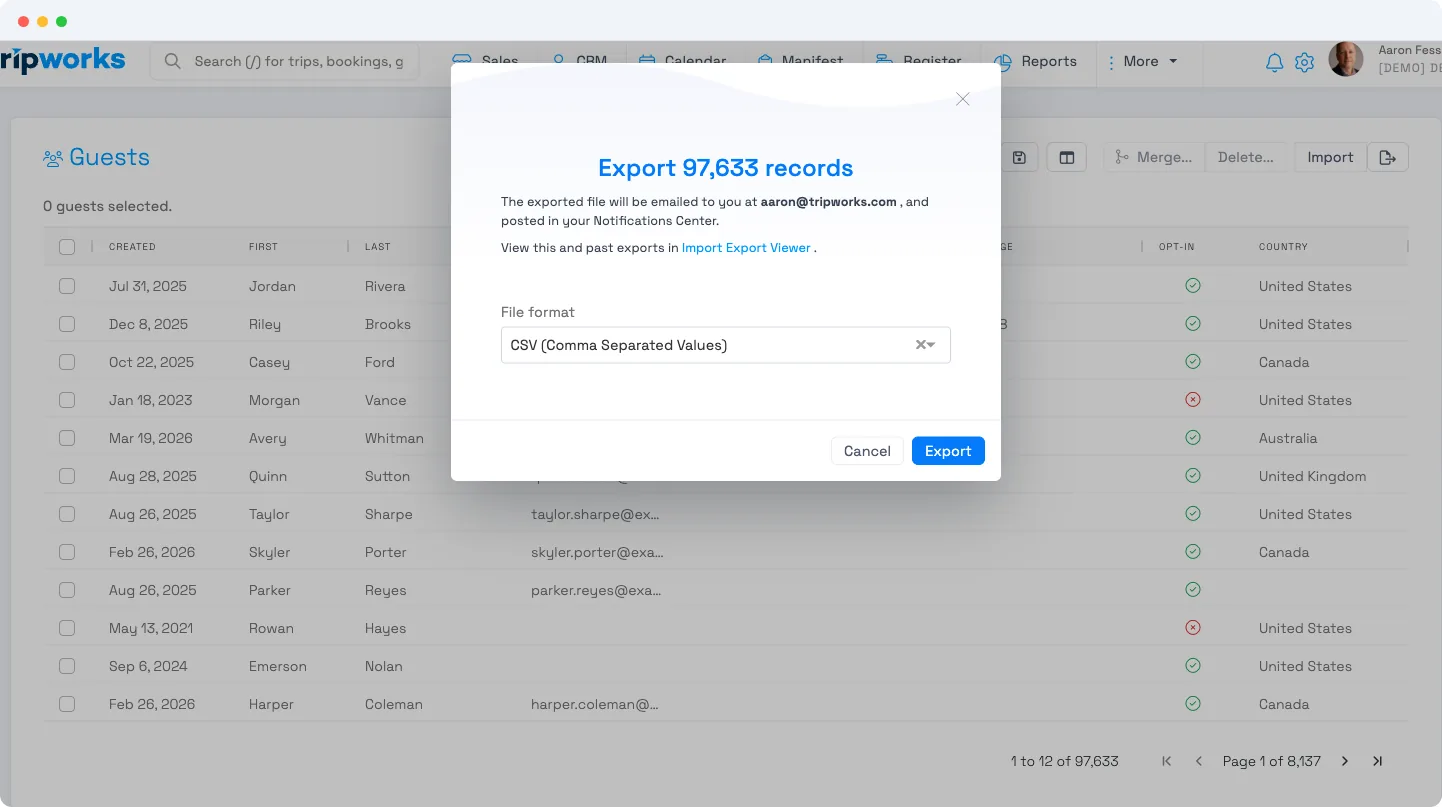The image size is (1442, 807).
Task: Select the Avery Whitman row checkbox
Action: [67, 438]
